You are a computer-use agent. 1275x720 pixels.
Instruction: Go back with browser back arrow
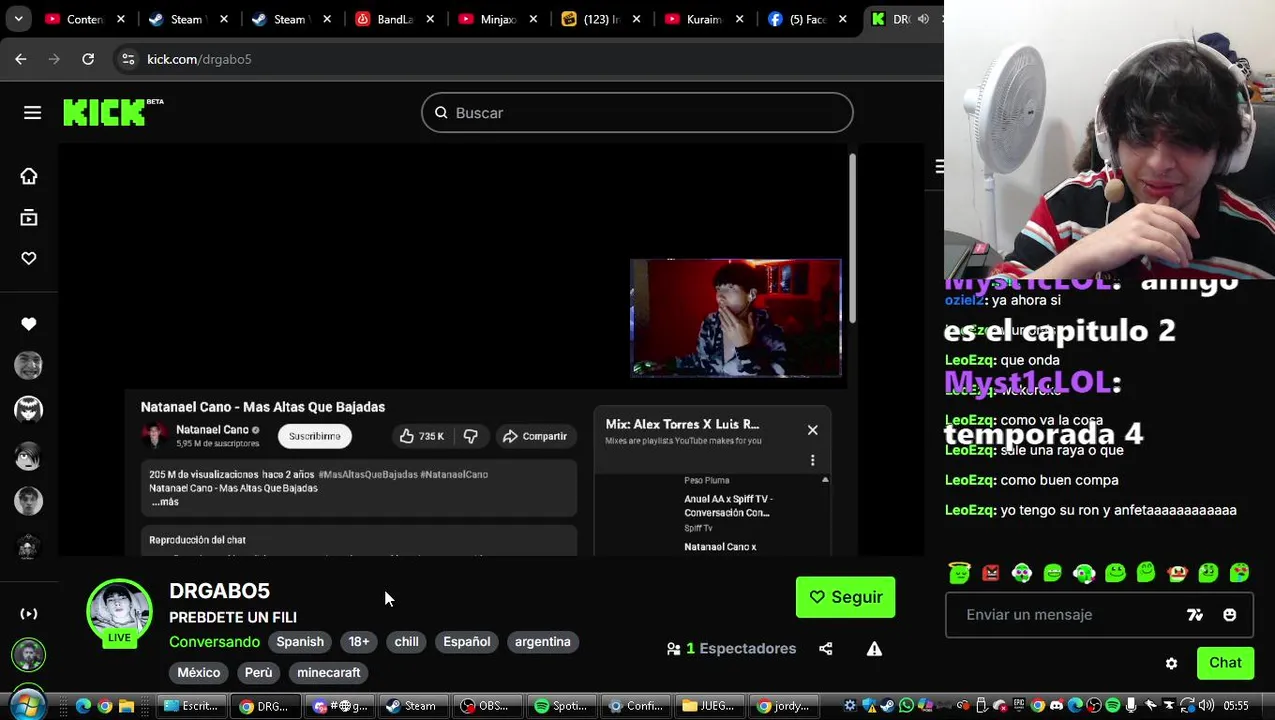click(x=21, y=59)
